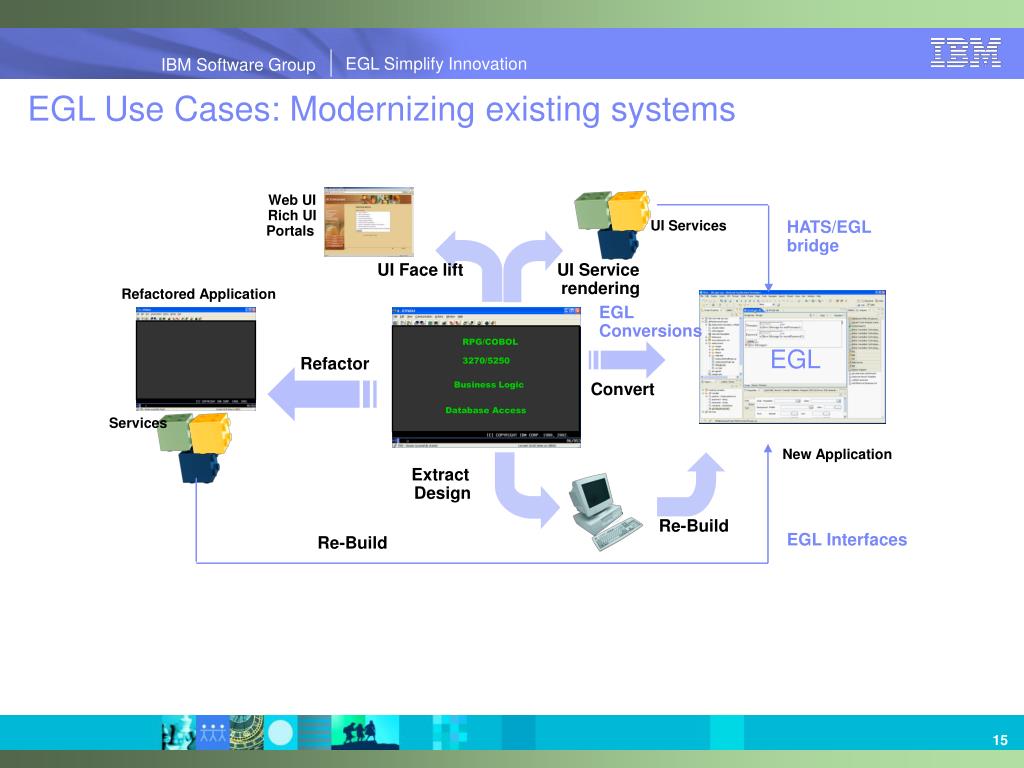Open the RPG/COBOL terminal screenshot

pyautogui.click(x=486, y=377)
